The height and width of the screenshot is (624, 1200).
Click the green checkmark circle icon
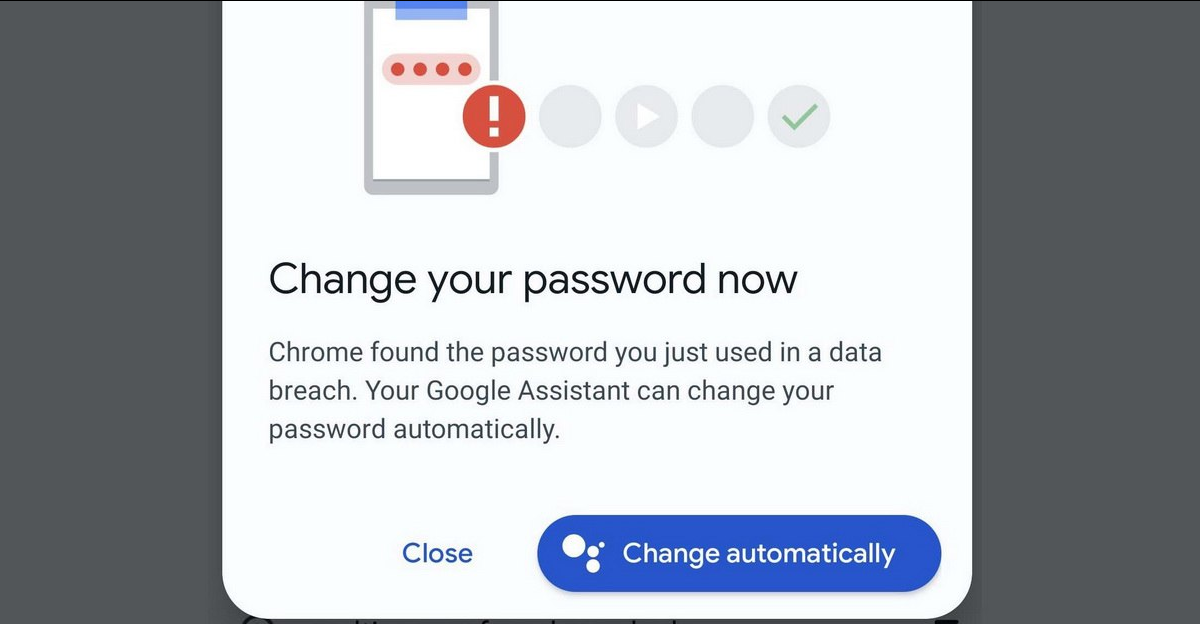pos(798,117)
